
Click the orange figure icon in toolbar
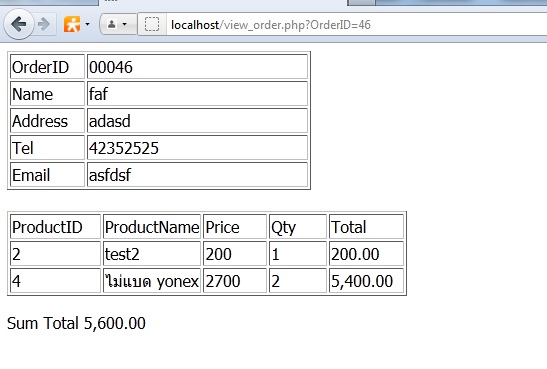tap(72, 24)
